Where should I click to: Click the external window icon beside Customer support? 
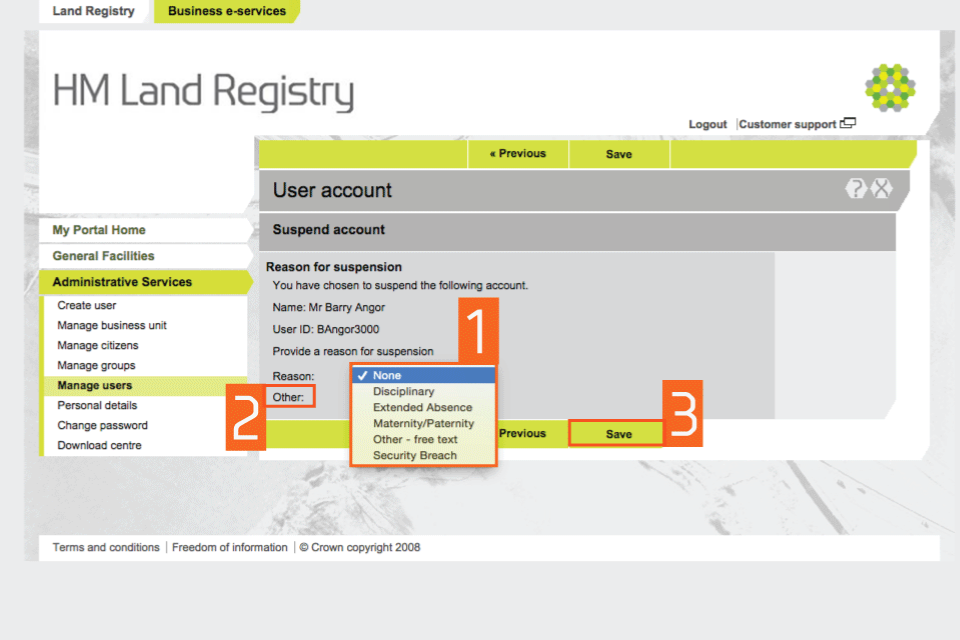[848, 124]
